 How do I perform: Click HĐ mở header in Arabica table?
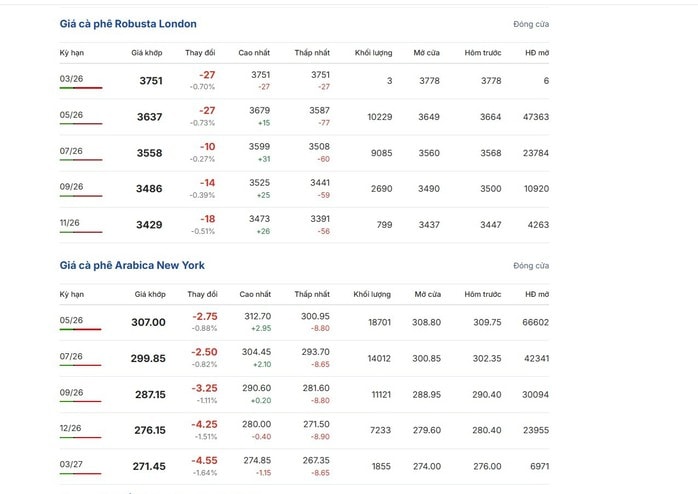(536, 294)
